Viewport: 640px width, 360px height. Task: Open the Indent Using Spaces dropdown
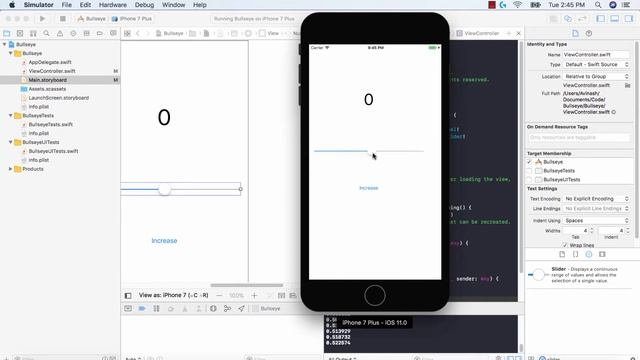(596, 220)
